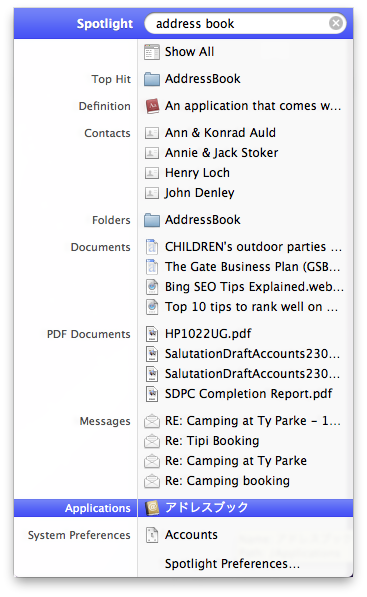Open message RE: Camping at Ty Parke – 1...
Screen dimensions: 367x597
(x=252, y=421)
